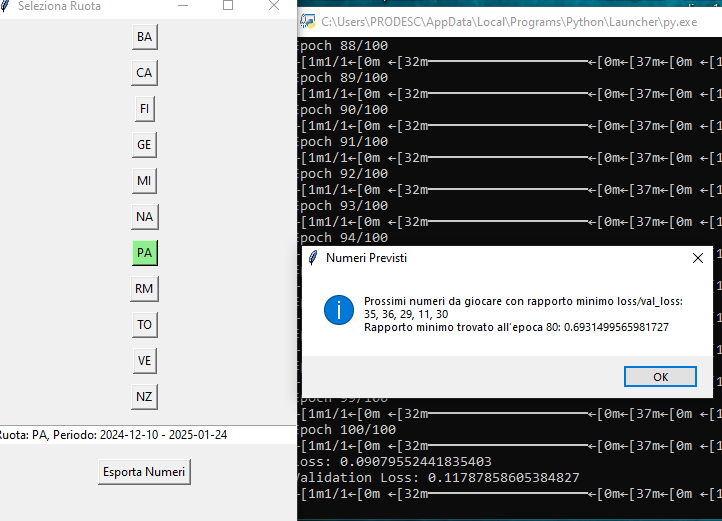
Task: Click the py.exe path in console title
Action: 509,22
